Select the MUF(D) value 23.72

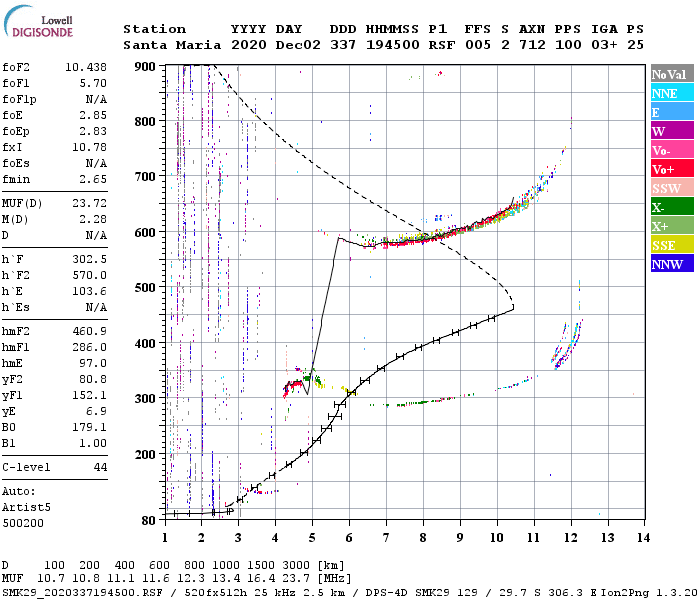[x=89, y=203]
